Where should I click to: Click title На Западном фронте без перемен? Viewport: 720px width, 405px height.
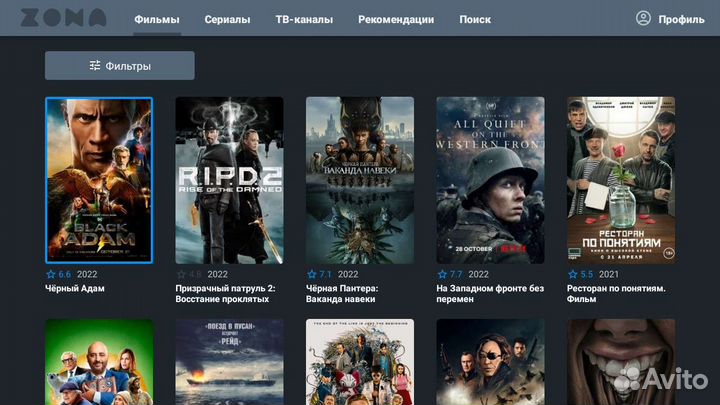tap(490, 294)
